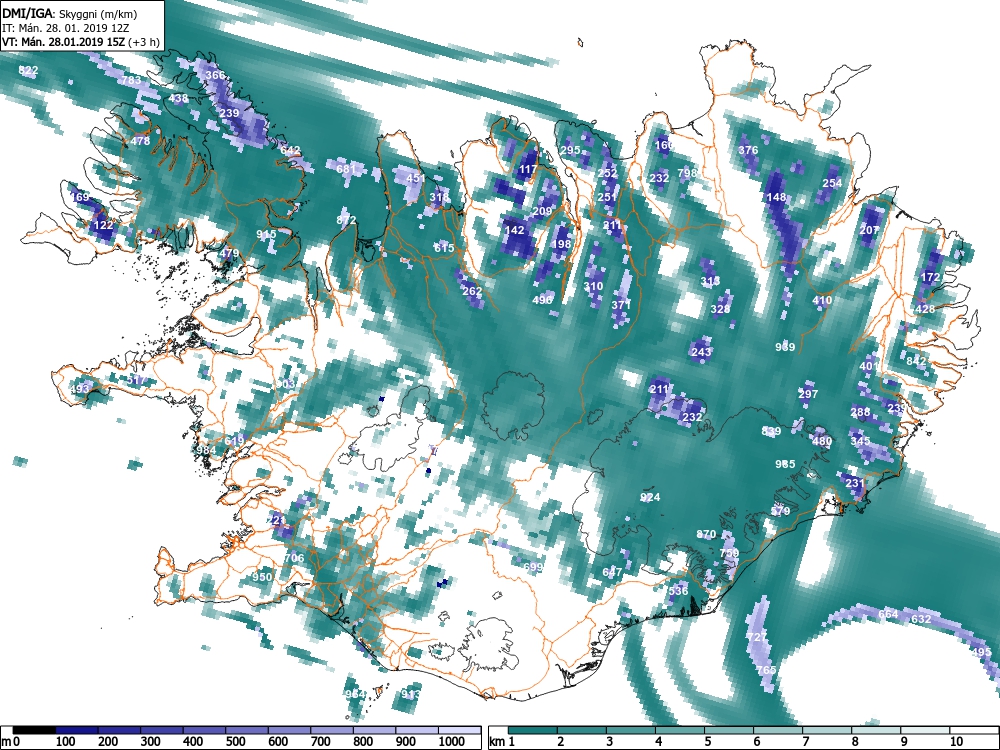Select the visibility value 148
Viewport: 1000px width, 750px height.
point(776,197)
